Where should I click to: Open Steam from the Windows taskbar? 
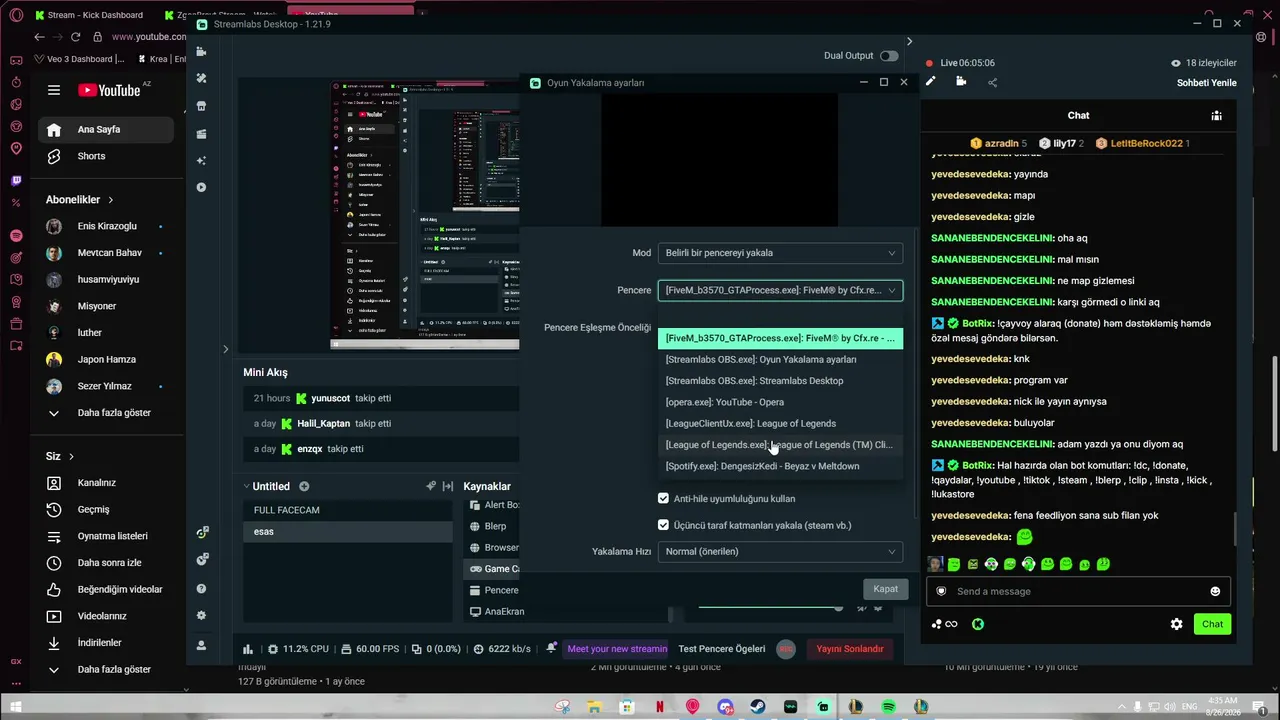point(758,708)
